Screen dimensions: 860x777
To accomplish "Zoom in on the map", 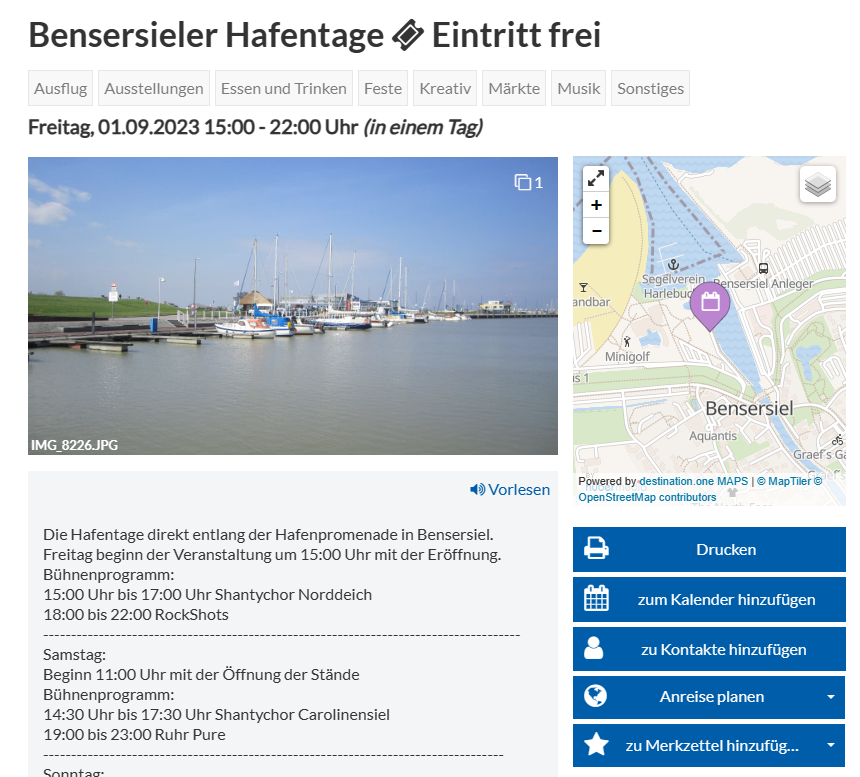I will [595, 205].
